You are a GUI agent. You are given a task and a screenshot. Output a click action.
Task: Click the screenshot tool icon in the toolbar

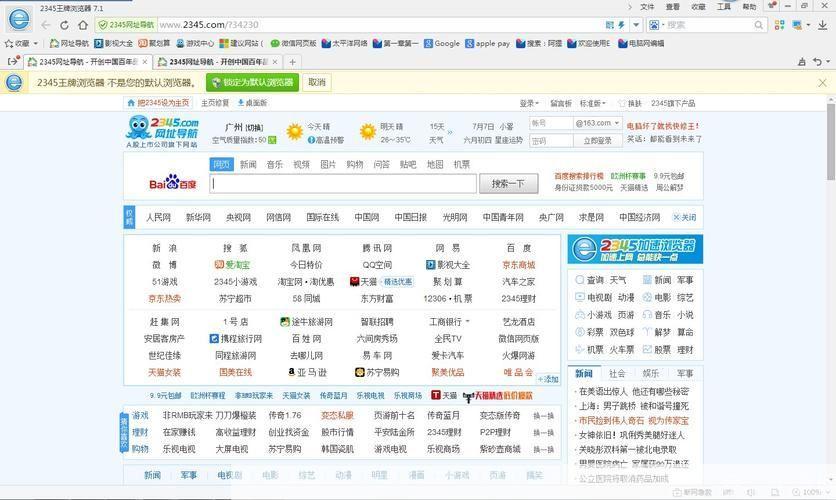(x=797, y=25)
